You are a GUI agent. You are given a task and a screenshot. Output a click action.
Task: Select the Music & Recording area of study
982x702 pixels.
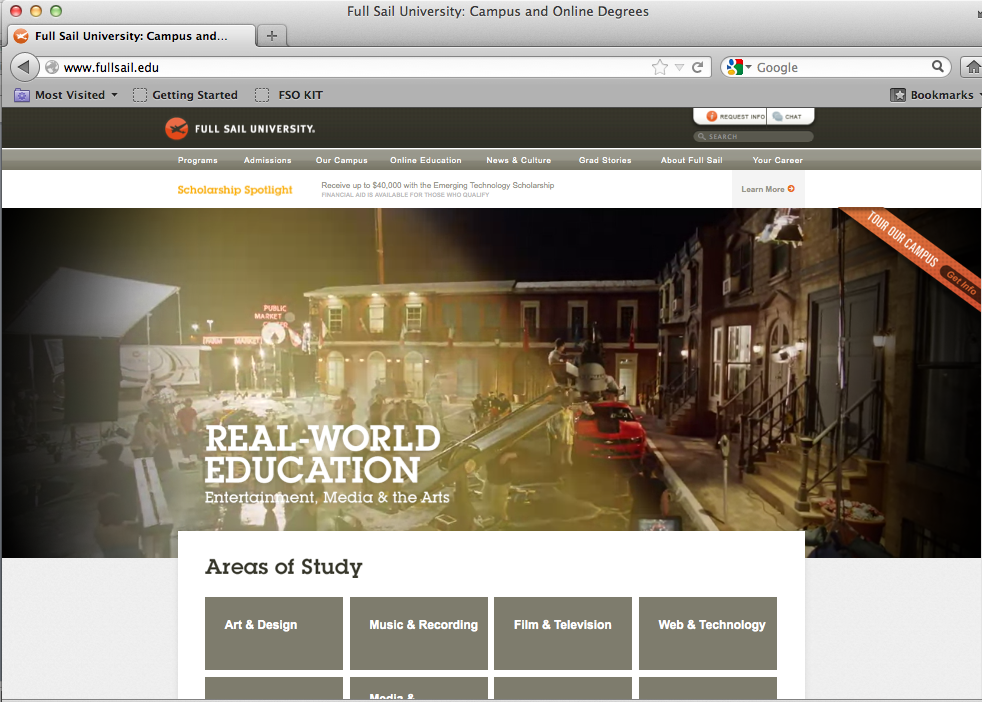(x=419, y=633)
